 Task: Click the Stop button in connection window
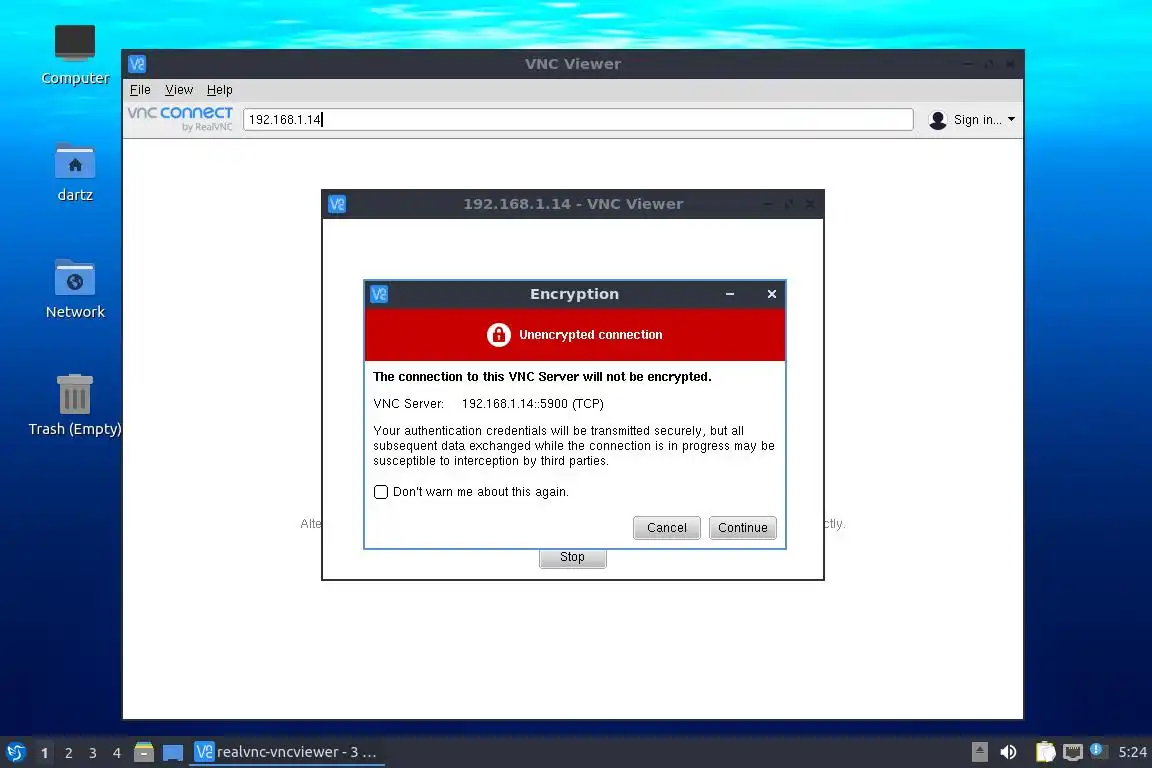(x=572, y=557)
